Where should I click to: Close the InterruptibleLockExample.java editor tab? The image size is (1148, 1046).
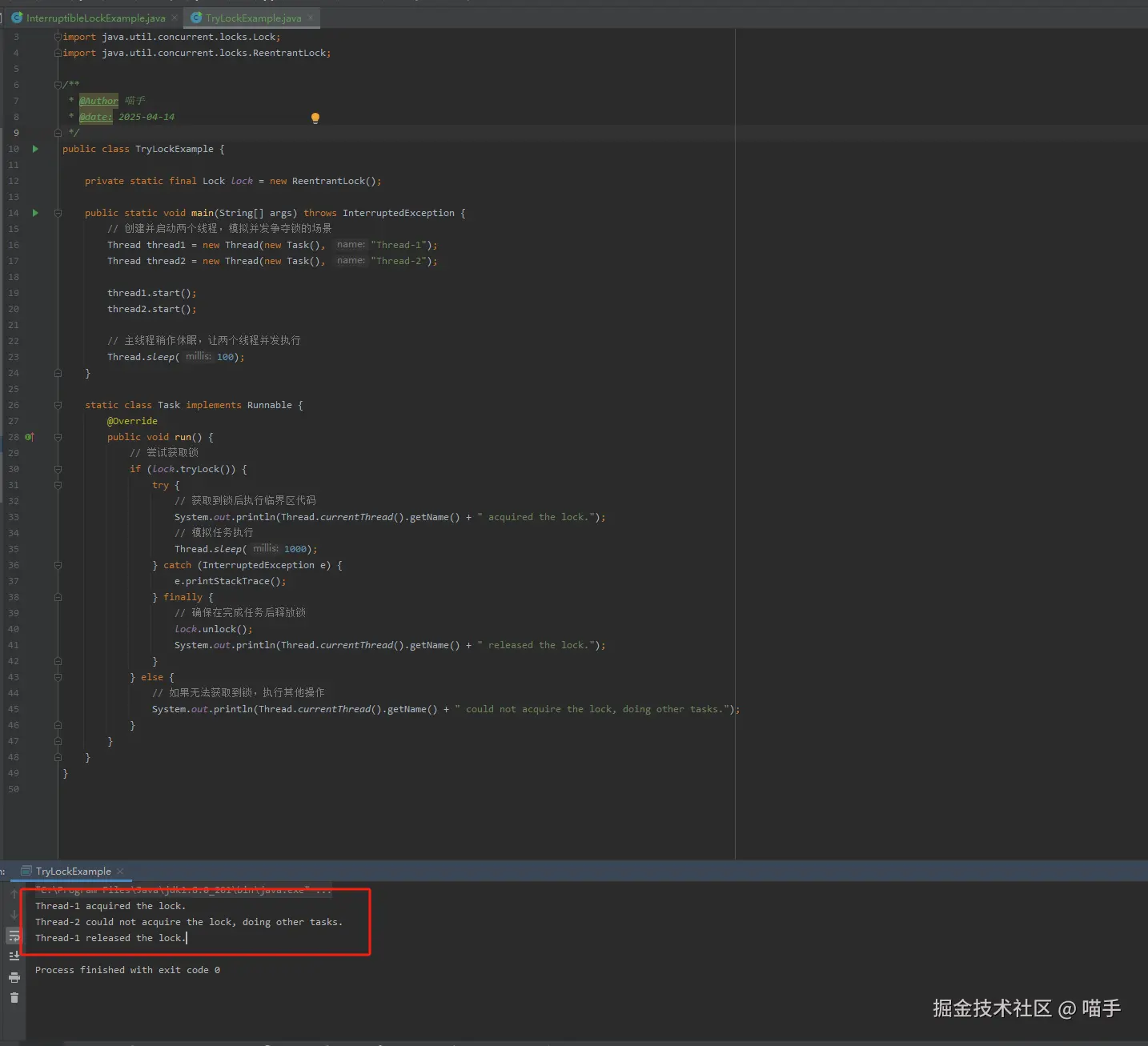[175, 18]
